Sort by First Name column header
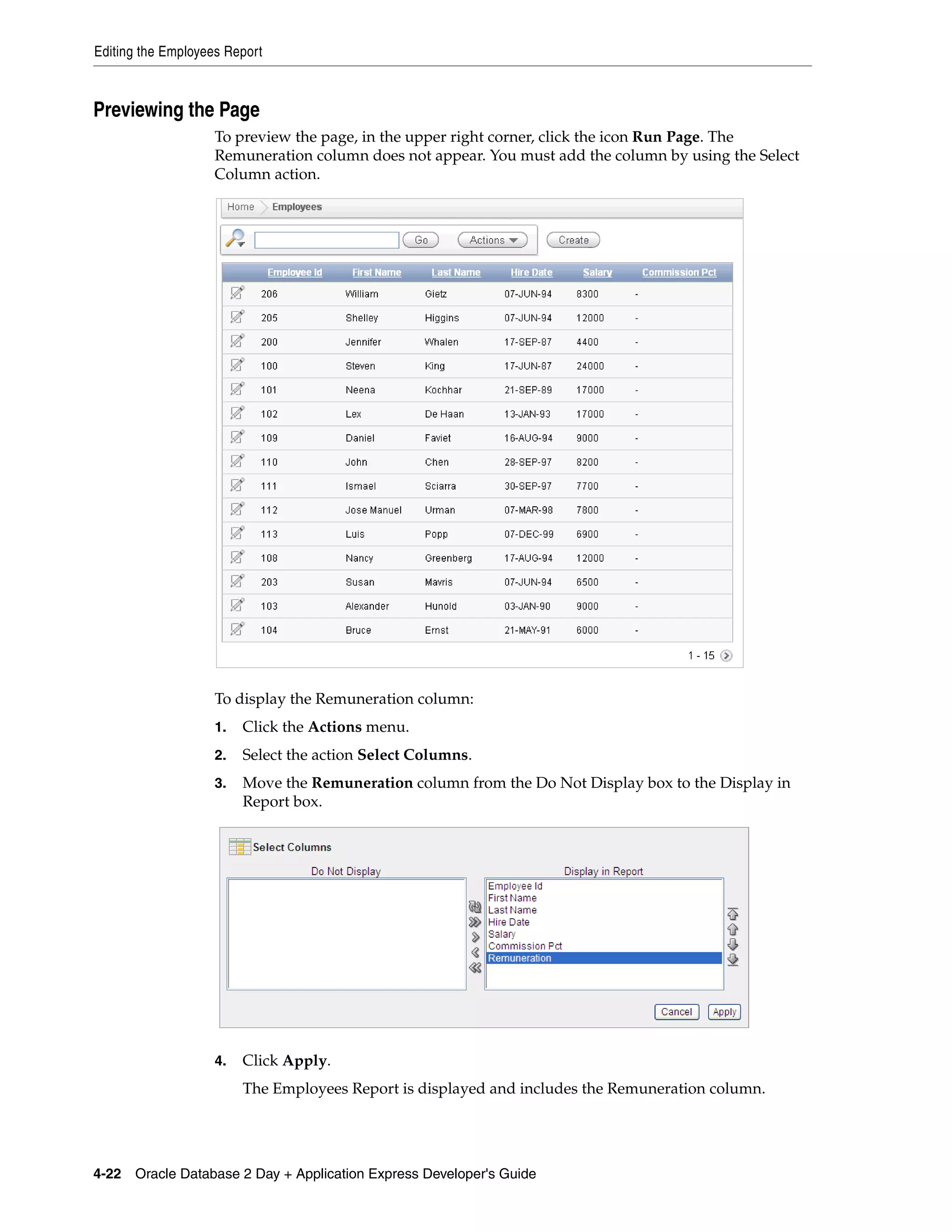Screen dimensions: 952x1232 pyautogui.click(x=377, y=272)
